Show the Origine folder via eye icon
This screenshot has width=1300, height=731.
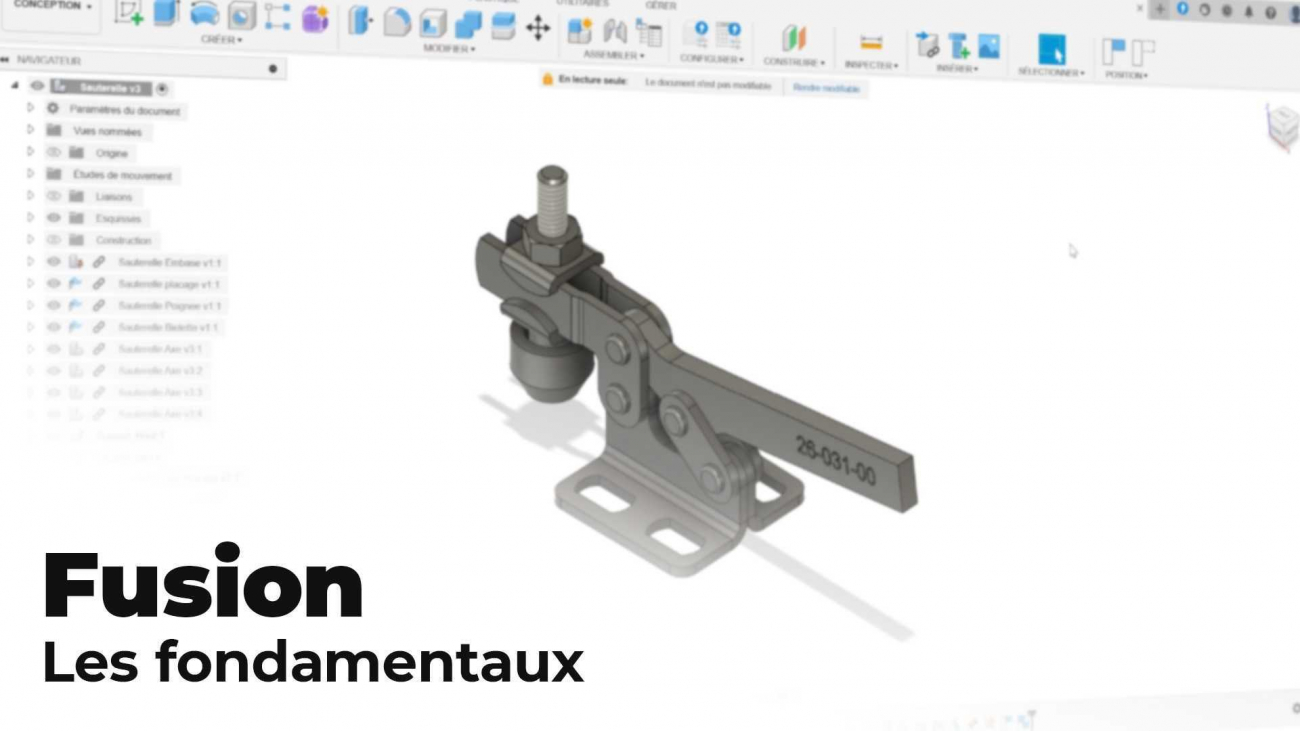pyautogui.click(x=54, y=153)
